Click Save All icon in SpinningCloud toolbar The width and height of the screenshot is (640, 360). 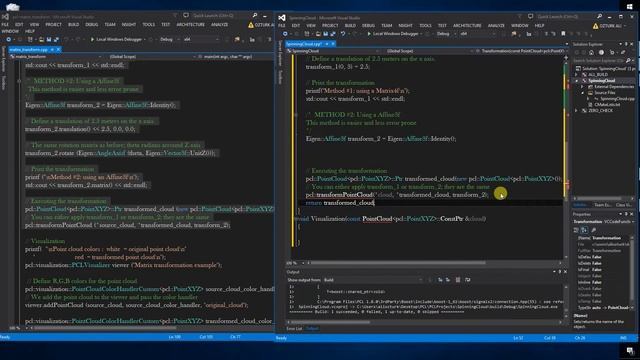[x=333, y=33]
